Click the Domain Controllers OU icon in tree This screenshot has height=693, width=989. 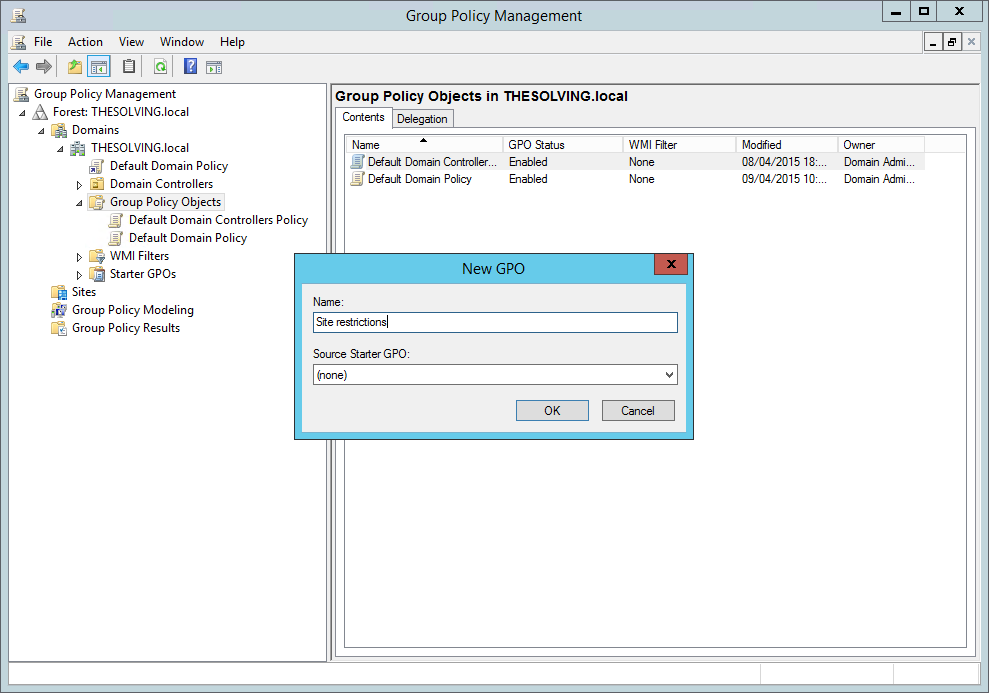[97, 184]
